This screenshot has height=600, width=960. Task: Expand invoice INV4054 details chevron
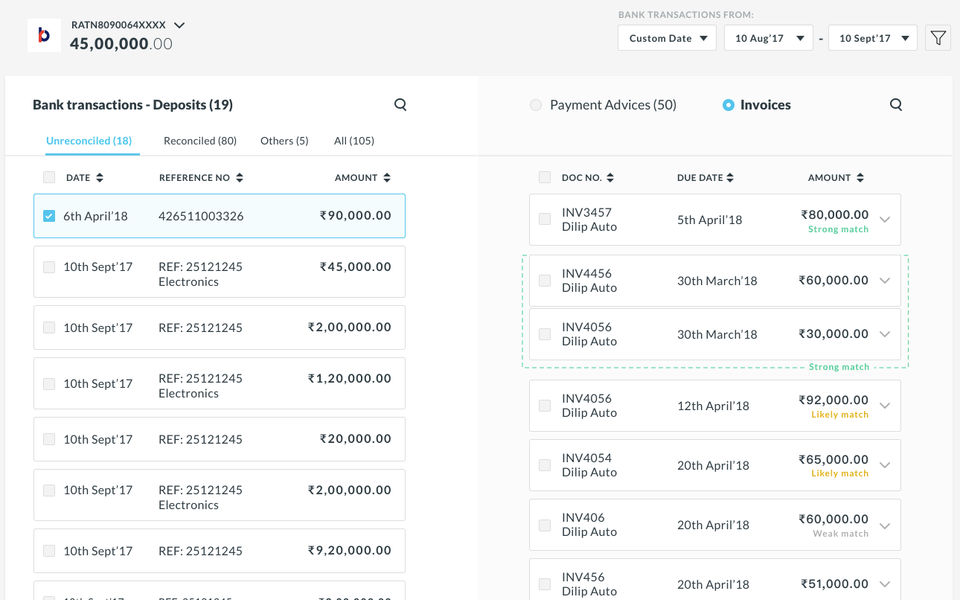[885, 465]
